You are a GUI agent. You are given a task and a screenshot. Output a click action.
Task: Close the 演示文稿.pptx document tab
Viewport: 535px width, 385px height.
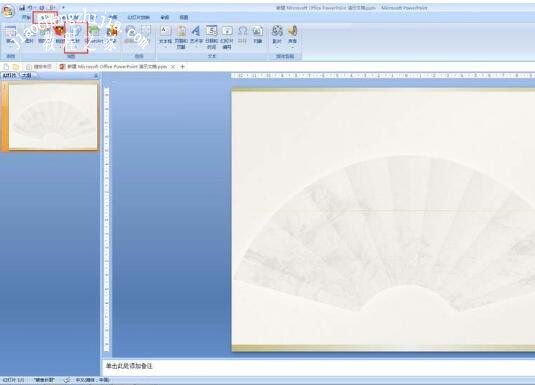173,67
